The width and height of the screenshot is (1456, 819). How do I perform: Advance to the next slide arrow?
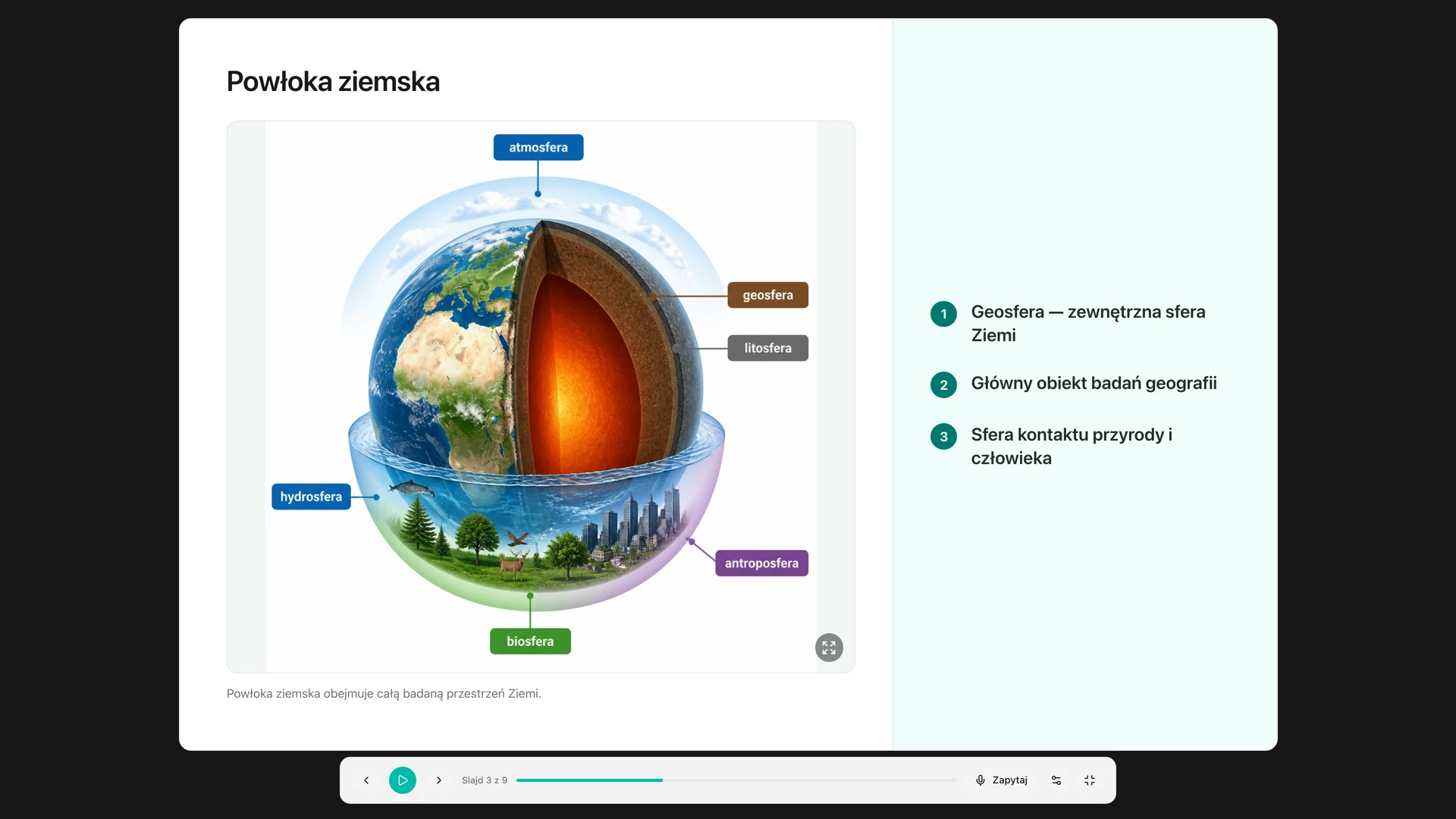438,780
